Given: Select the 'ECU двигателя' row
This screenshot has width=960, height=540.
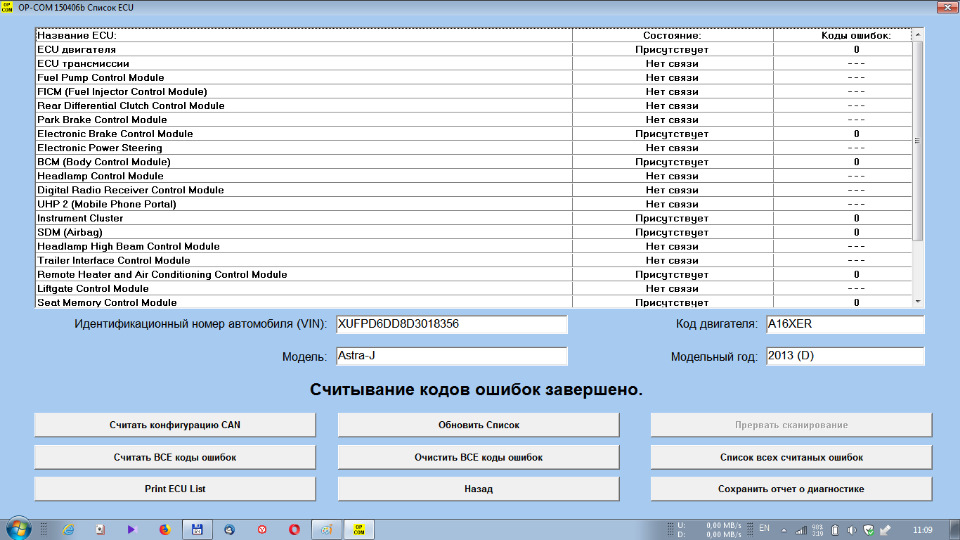Looking at the screenshot, I should pos(474,50).
